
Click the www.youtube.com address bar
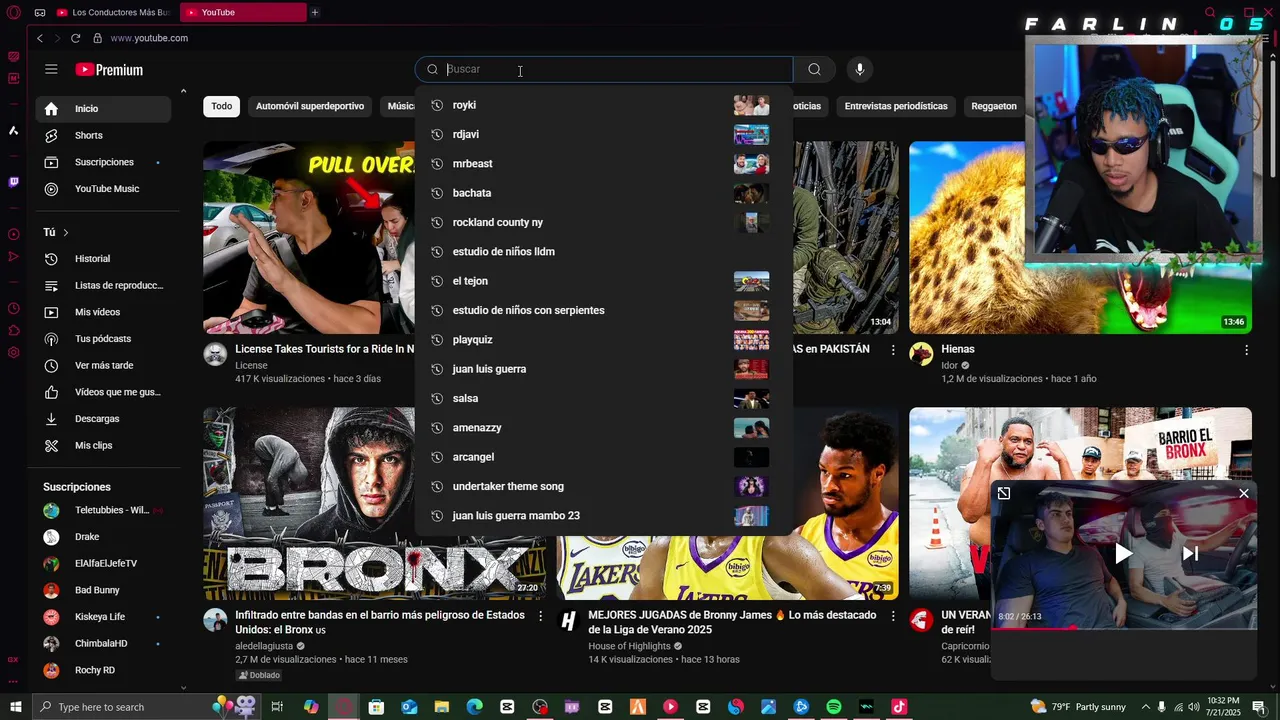pos(149,38)
